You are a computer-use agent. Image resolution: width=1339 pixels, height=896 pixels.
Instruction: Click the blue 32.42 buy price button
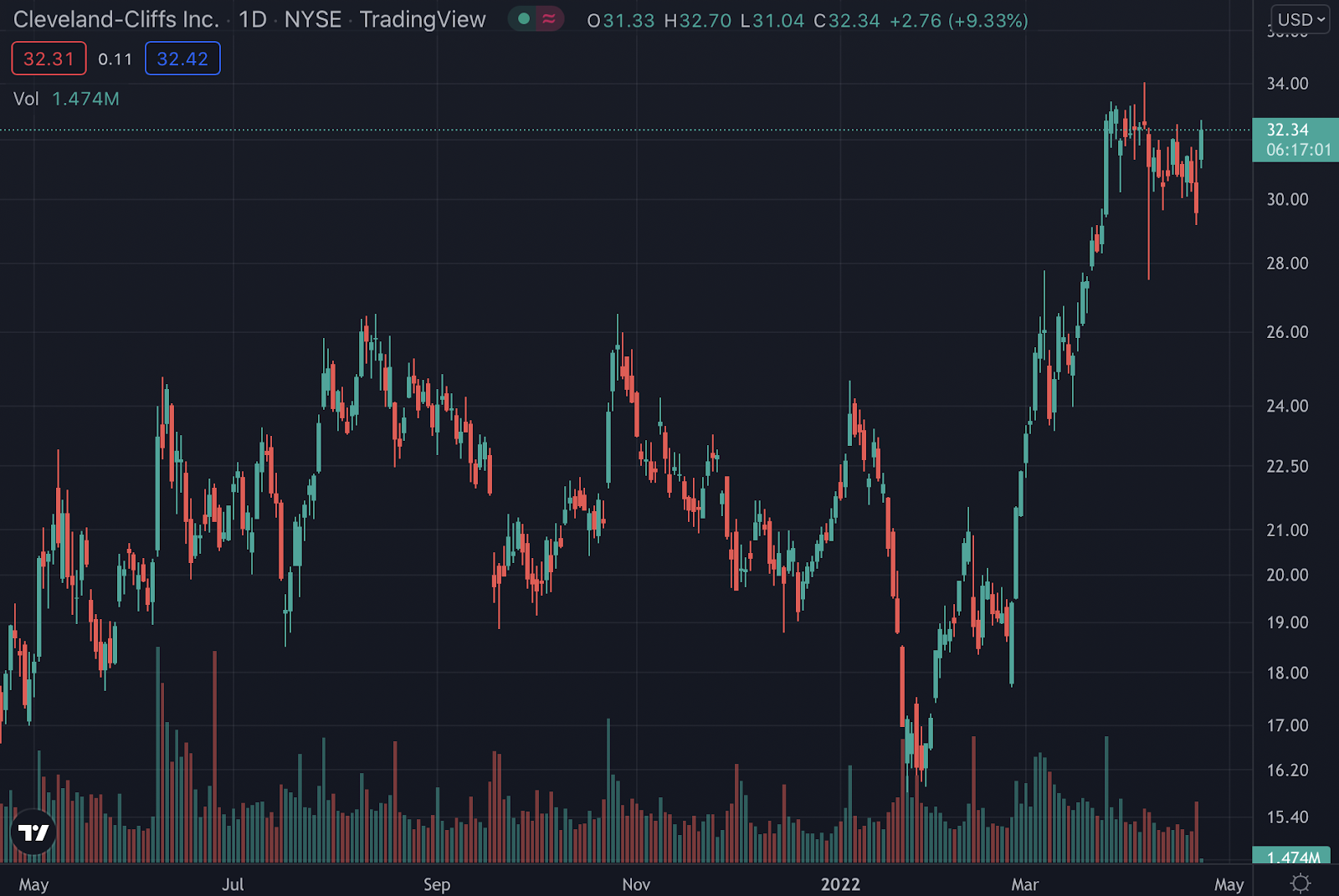(182, 59)
